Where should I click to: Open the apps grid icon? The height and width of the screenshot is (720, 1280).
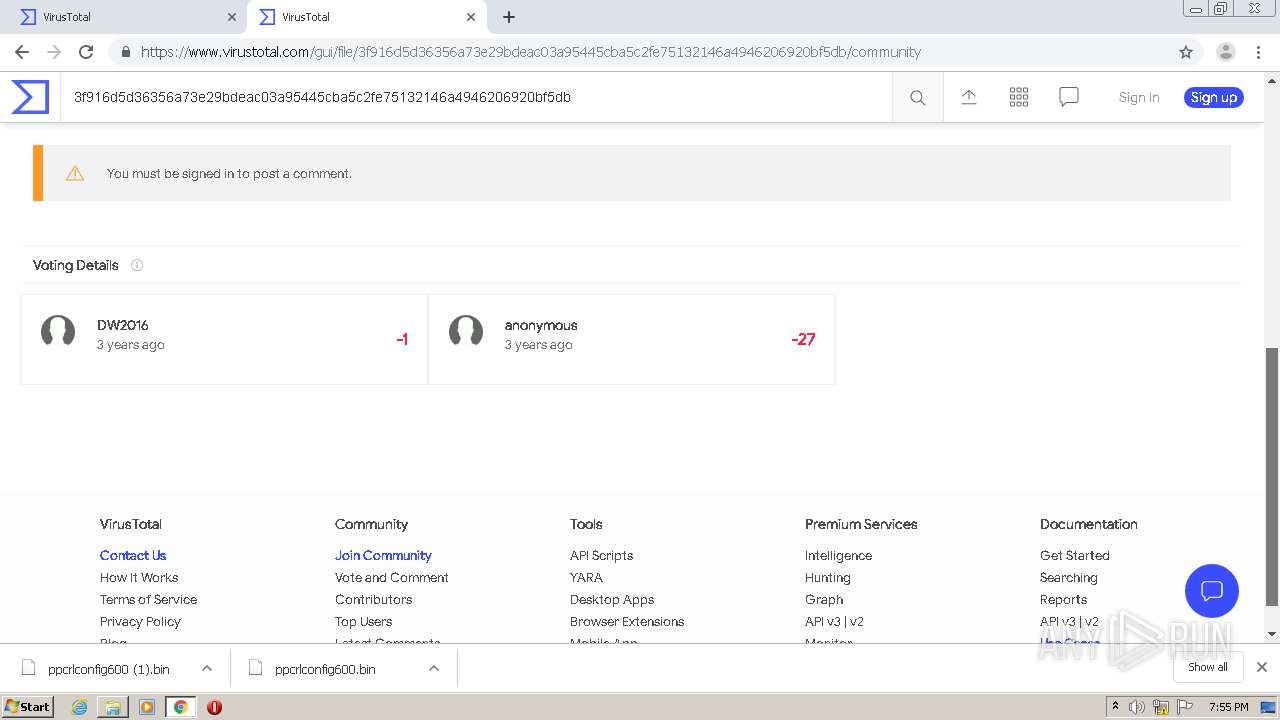1019,97
